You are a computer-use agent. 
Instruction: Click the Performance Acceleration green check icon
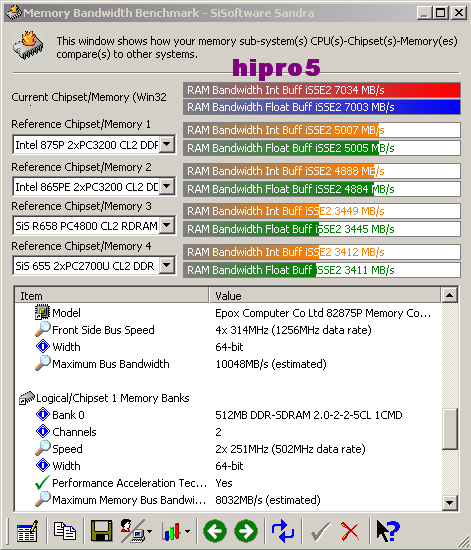click(42, 483)
